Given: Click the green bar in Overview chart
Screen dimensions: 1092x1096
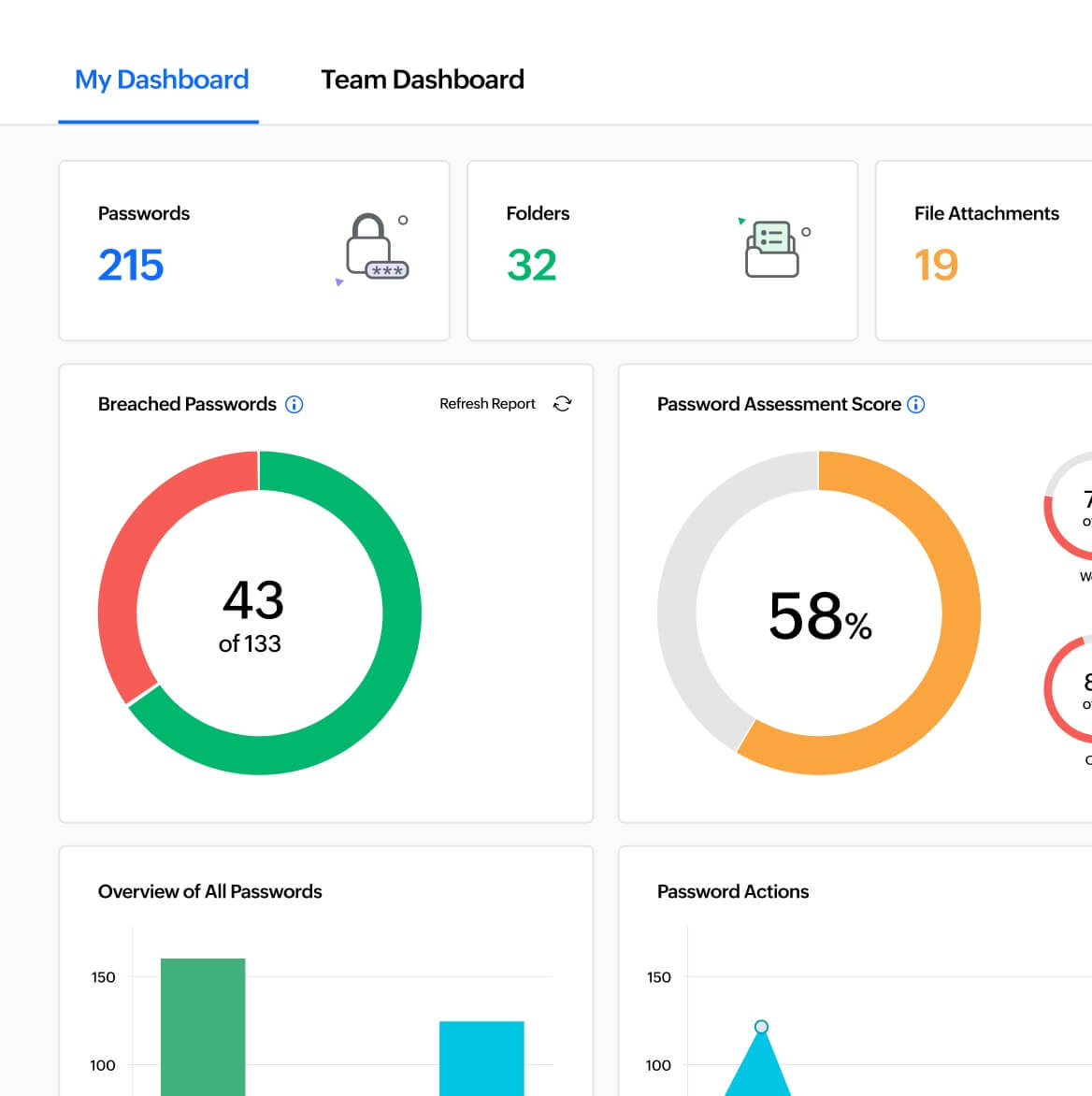Looking at the screenshot, I should 203,1027.
